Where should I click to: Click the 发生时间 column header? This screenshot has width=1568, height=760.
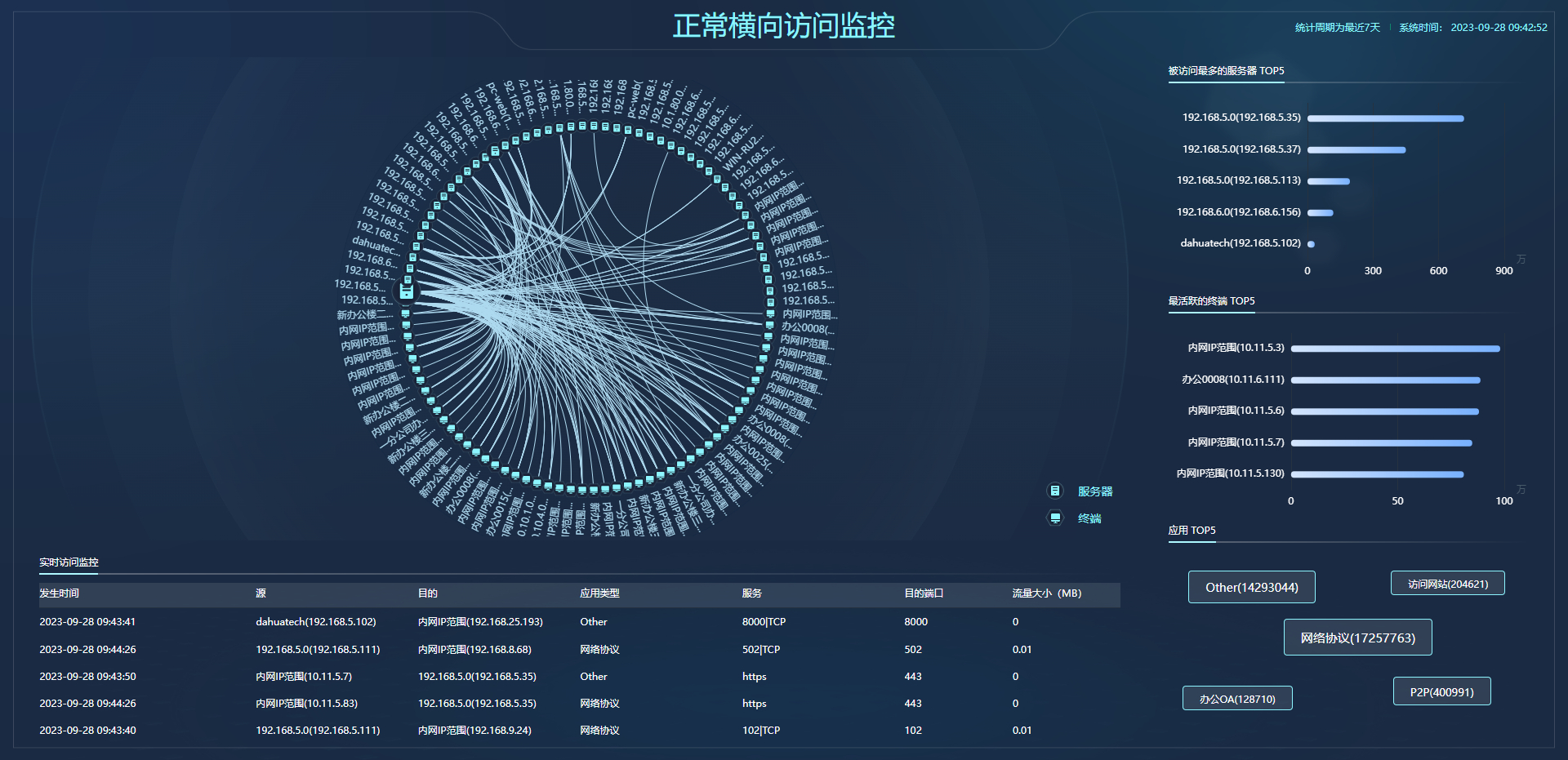[59, 593]
